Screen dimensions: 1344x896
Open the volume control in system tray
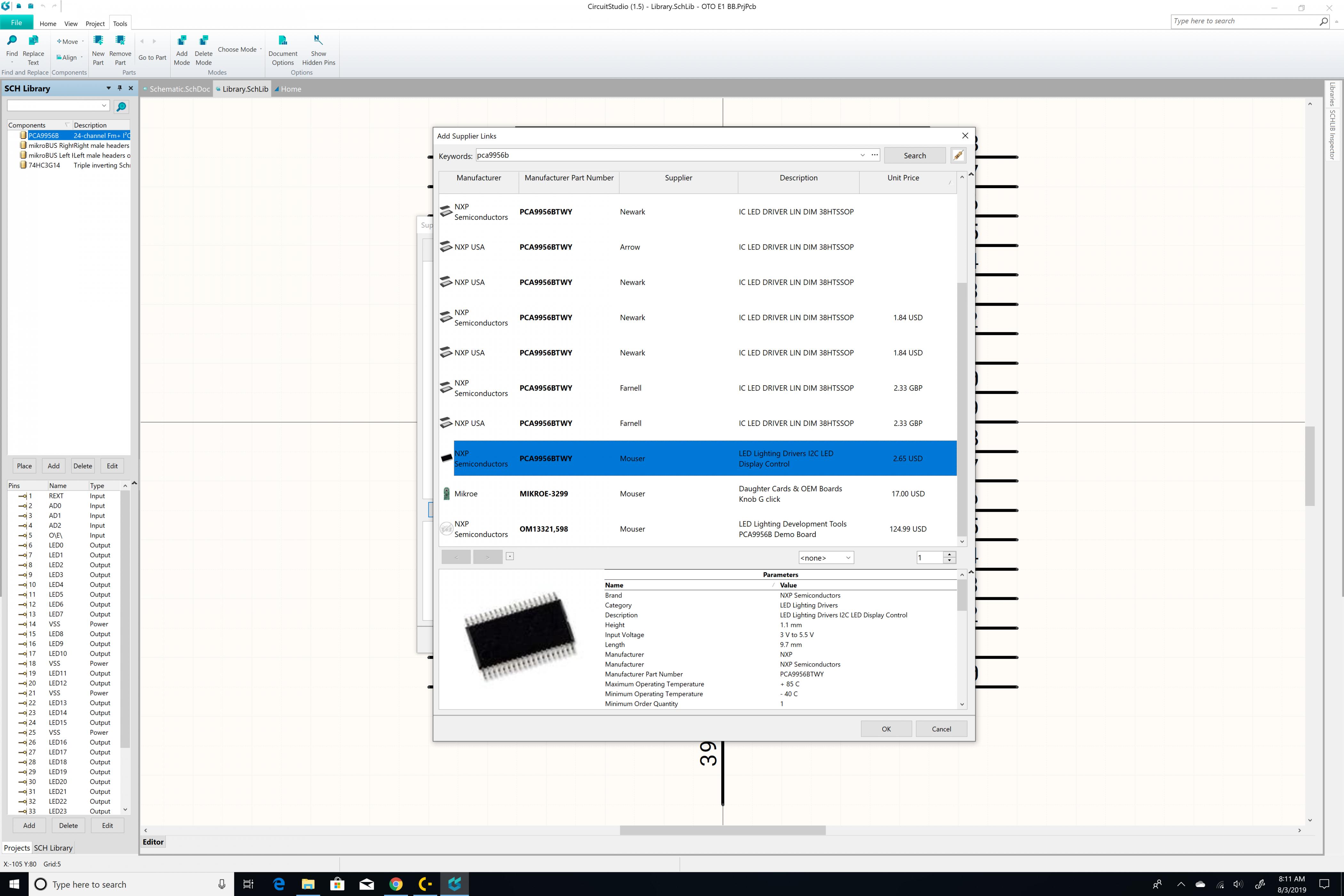1238,884
